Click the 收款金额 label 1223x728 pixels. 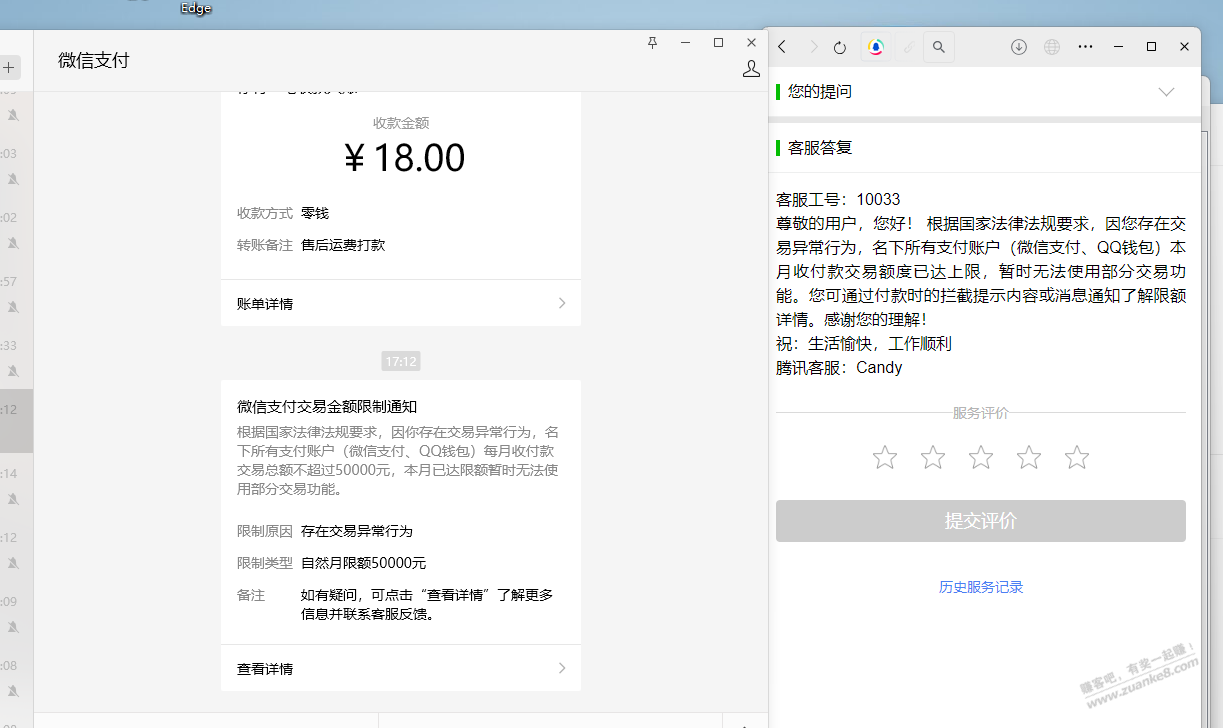click(401, 123)
